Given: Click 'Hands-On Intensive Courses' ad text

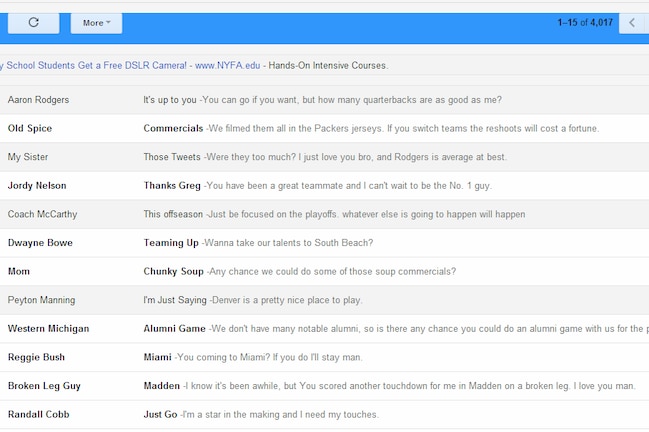Looking at the screenshot, I should [x=328, y=65].
